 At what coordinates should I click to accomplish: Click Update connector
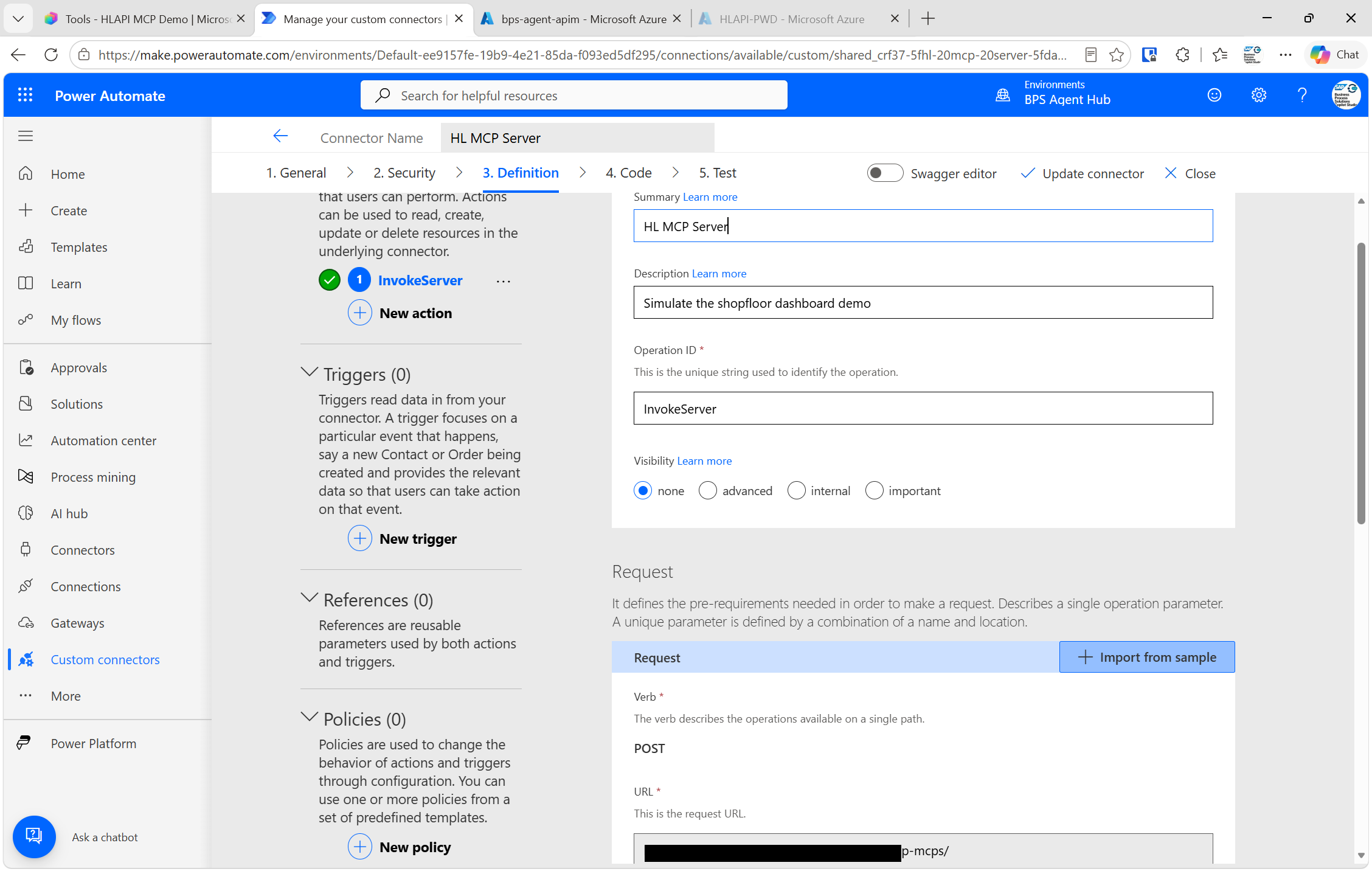[1083, 173]
